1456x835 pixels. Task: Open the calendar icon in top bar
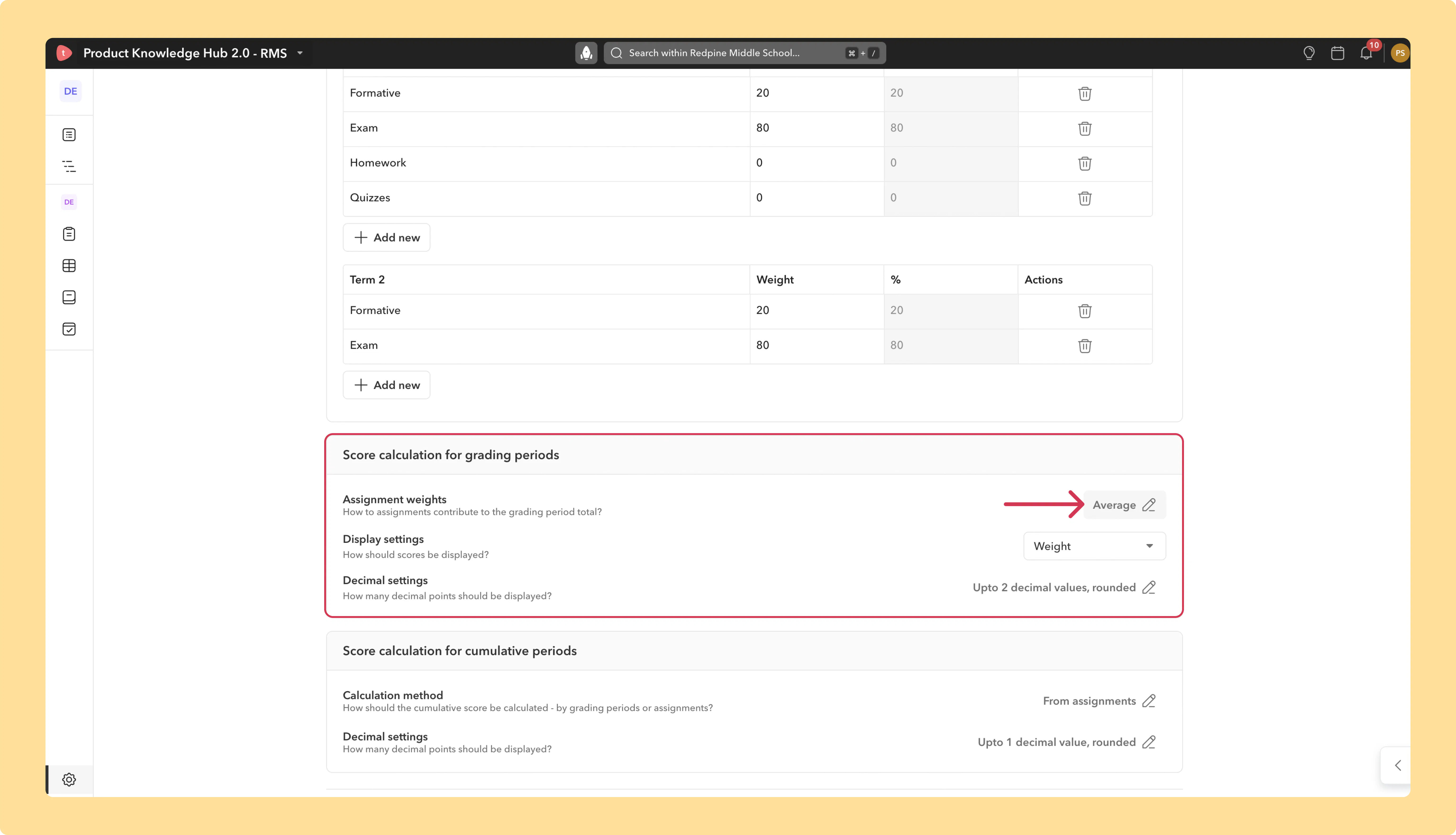[x=1337, y=53]
